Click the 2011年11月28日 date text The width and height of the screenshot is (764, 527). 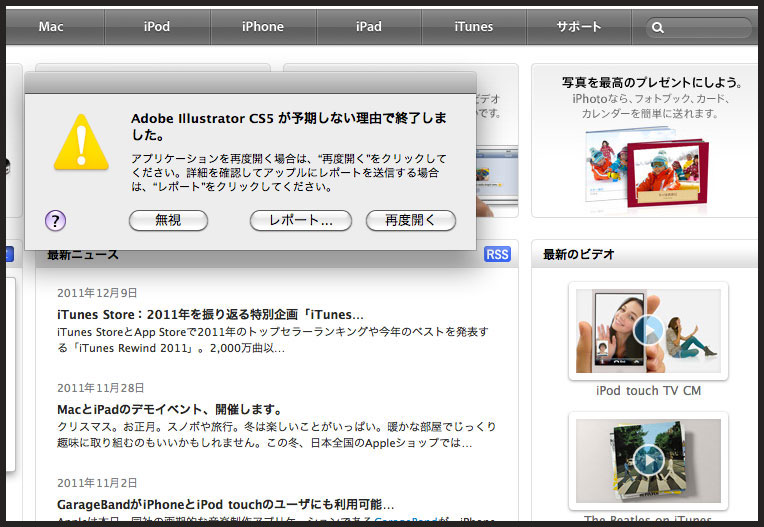click(100, 388)
